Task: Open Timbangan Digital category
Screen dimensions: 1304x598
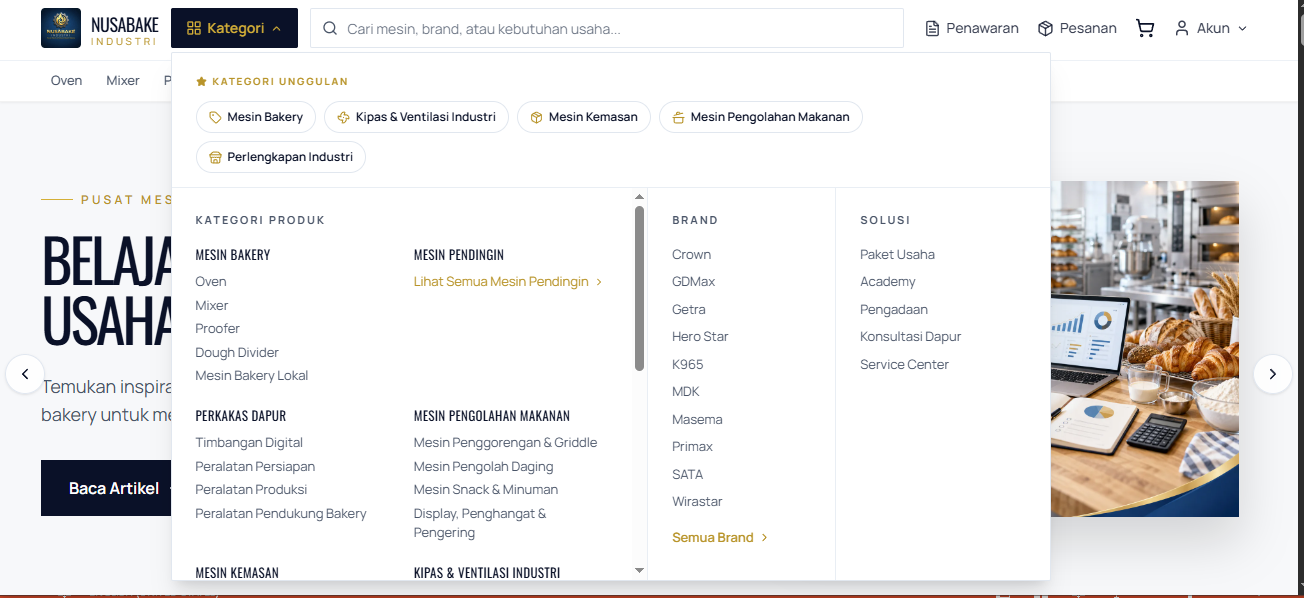Action: tap(249, 442)
